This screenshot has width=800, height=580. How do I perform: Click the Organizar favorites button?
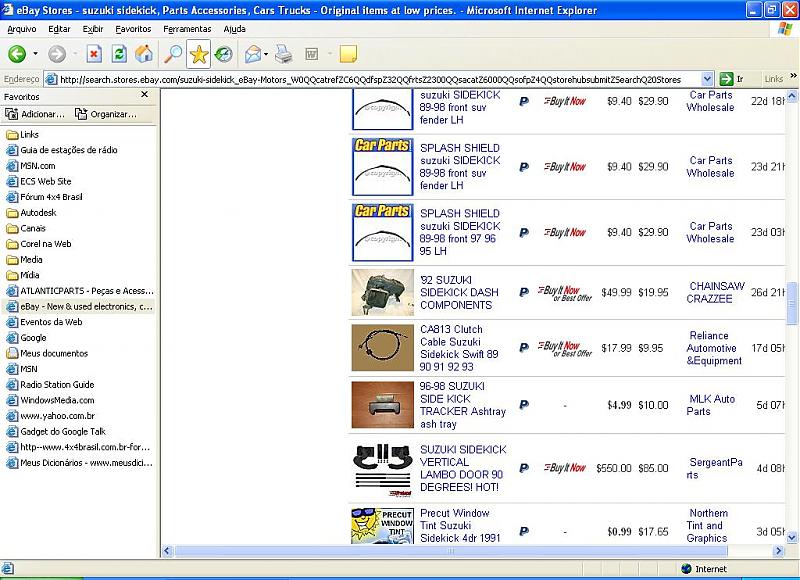coord(106,114)
